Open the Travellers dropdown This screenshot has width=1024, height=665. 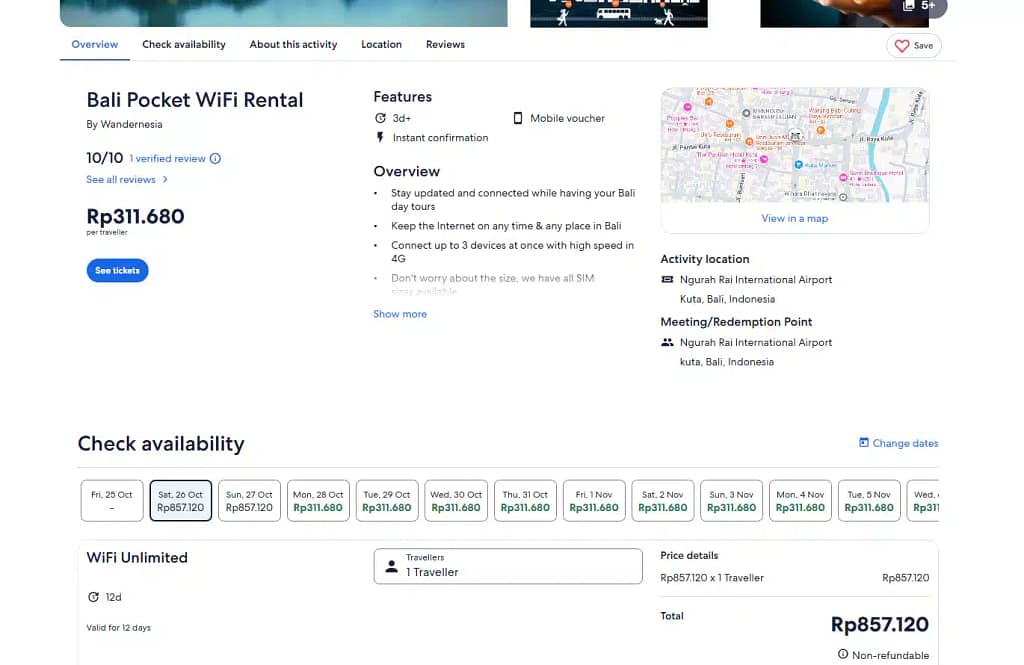point(508,566)
